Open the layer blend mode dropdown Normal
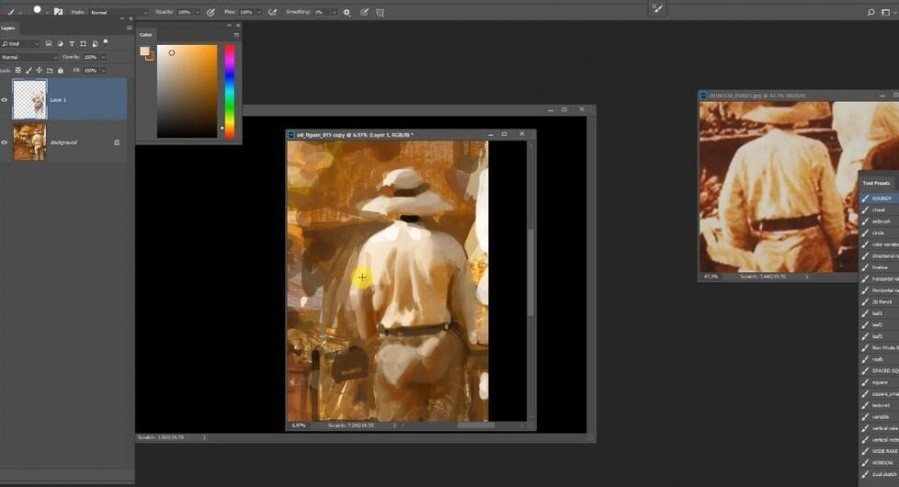Screen dimensions: 899x487 [x=29, y=57]
